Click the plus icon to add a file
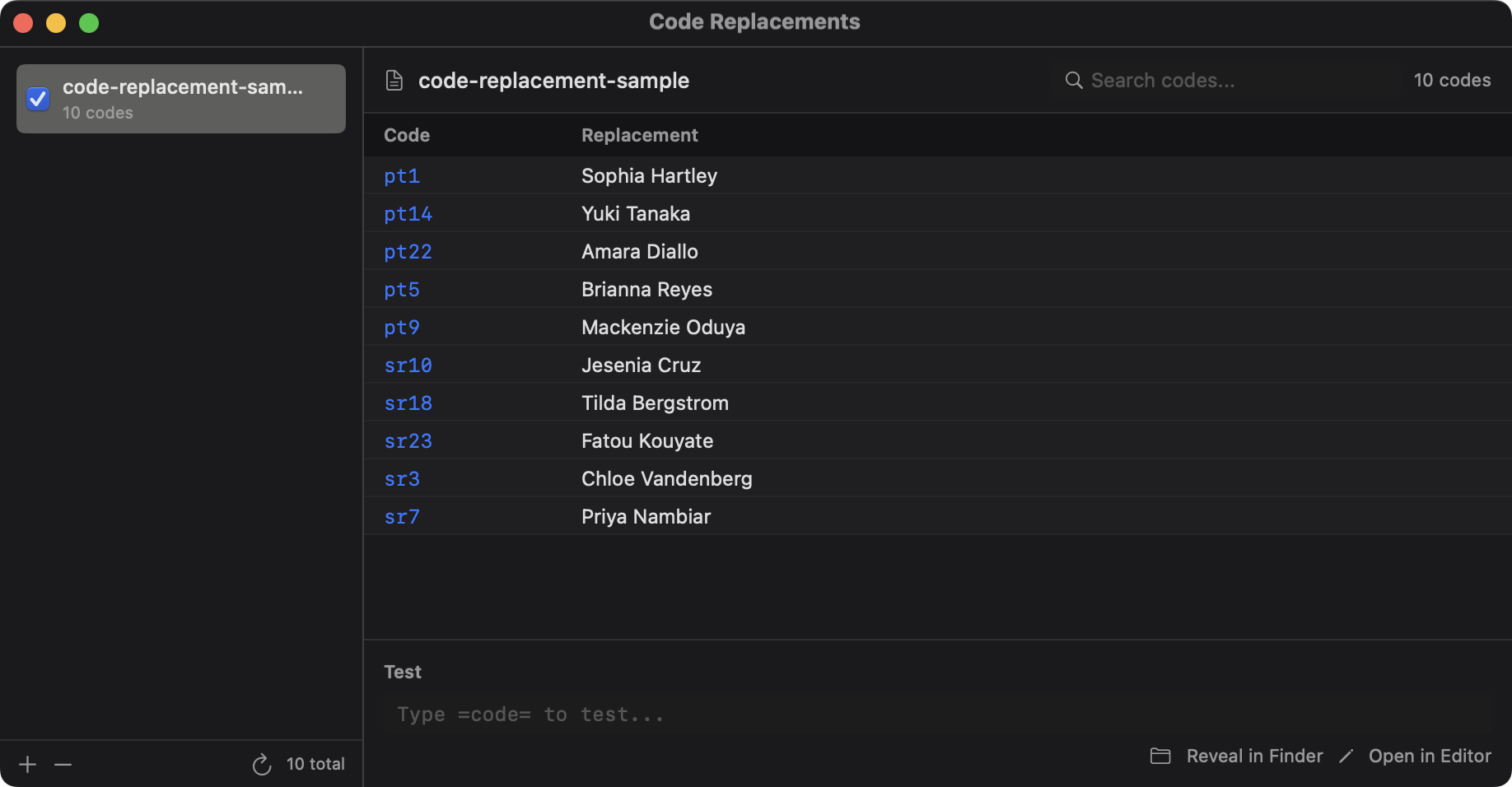 27,765
